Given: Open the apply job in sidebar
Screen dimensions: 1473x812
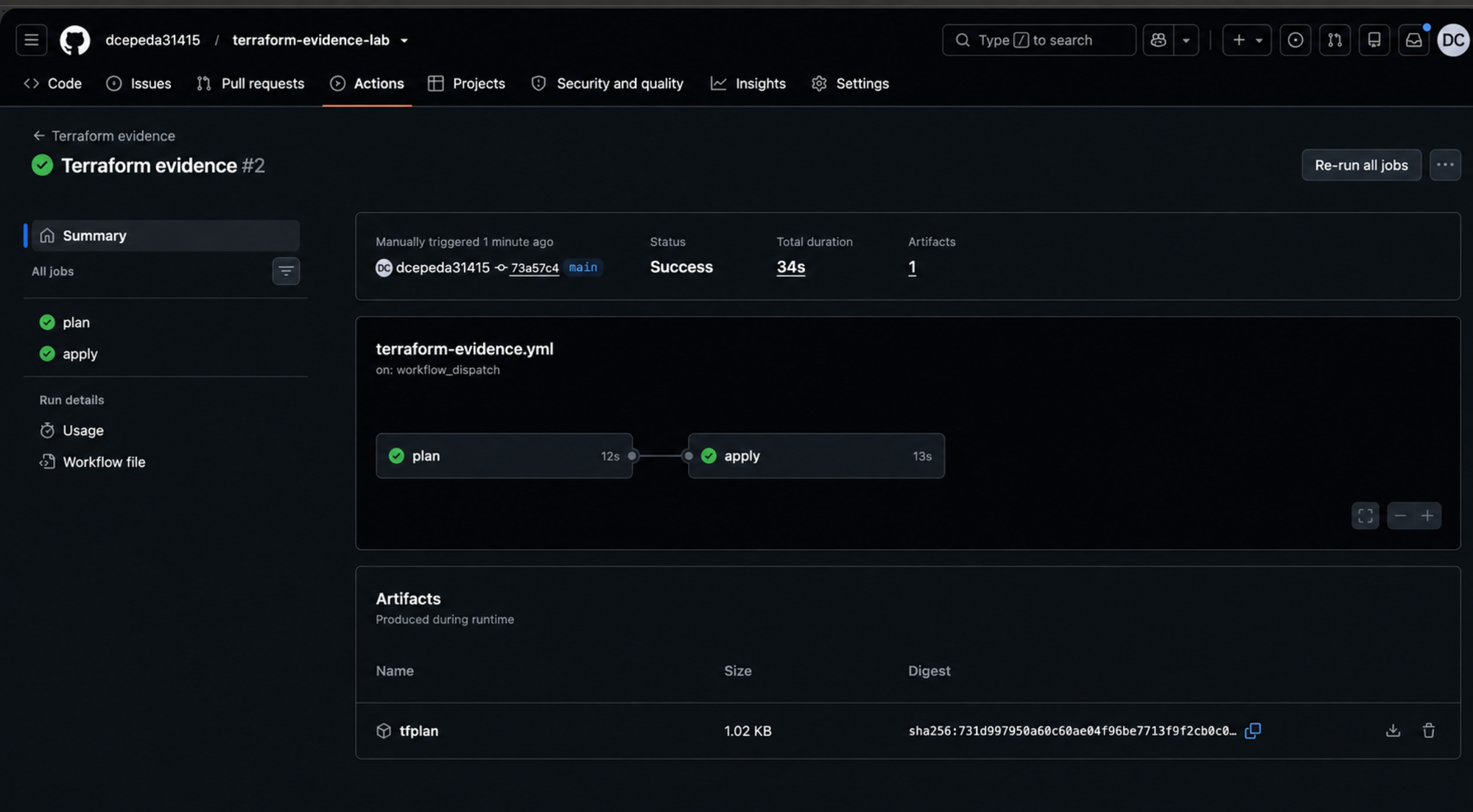Looking at the screenshot, I should (x=166, y=354).
